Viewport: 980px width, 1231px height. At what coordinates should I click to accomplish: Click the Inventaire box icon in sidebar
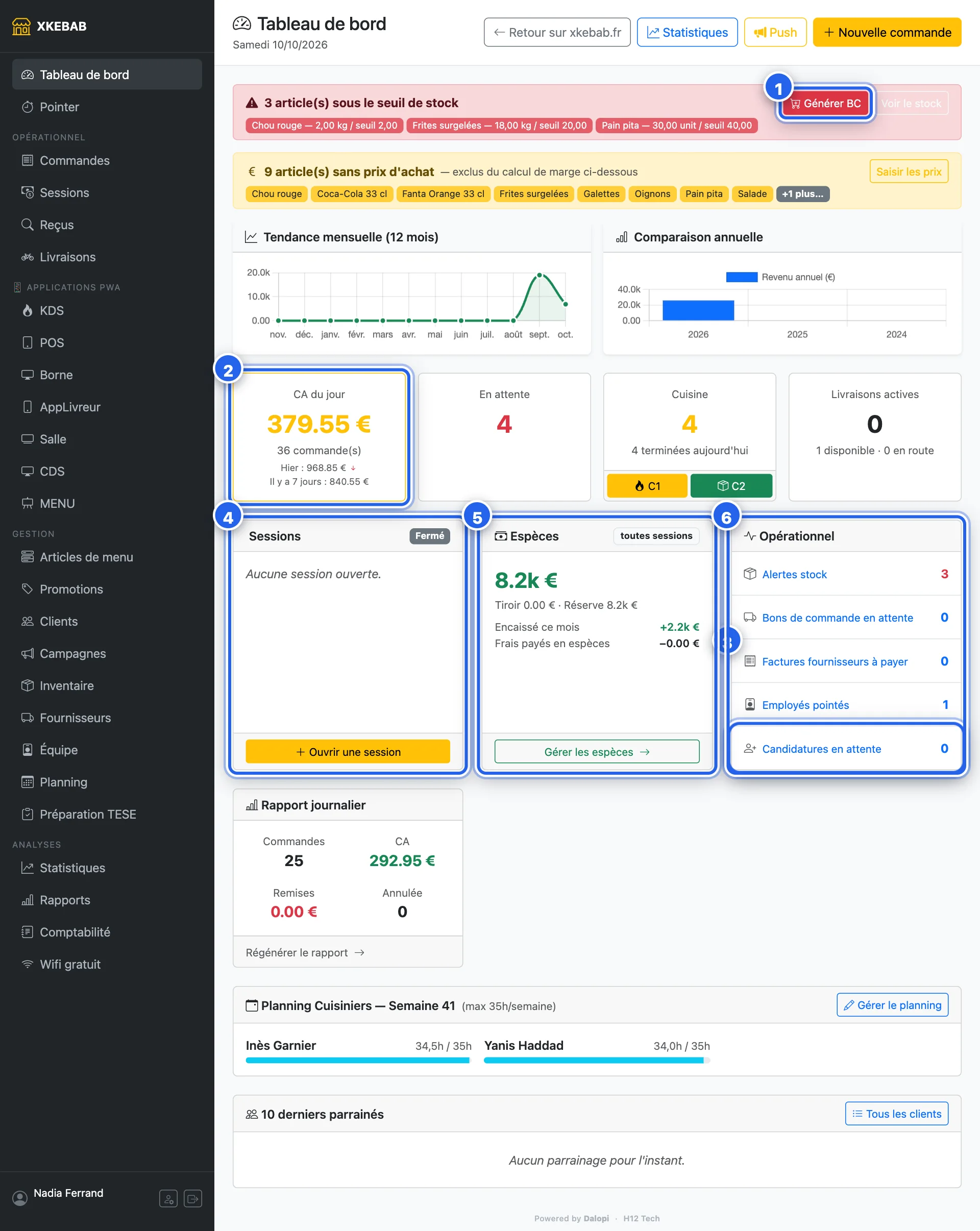(x=28, y=686)
